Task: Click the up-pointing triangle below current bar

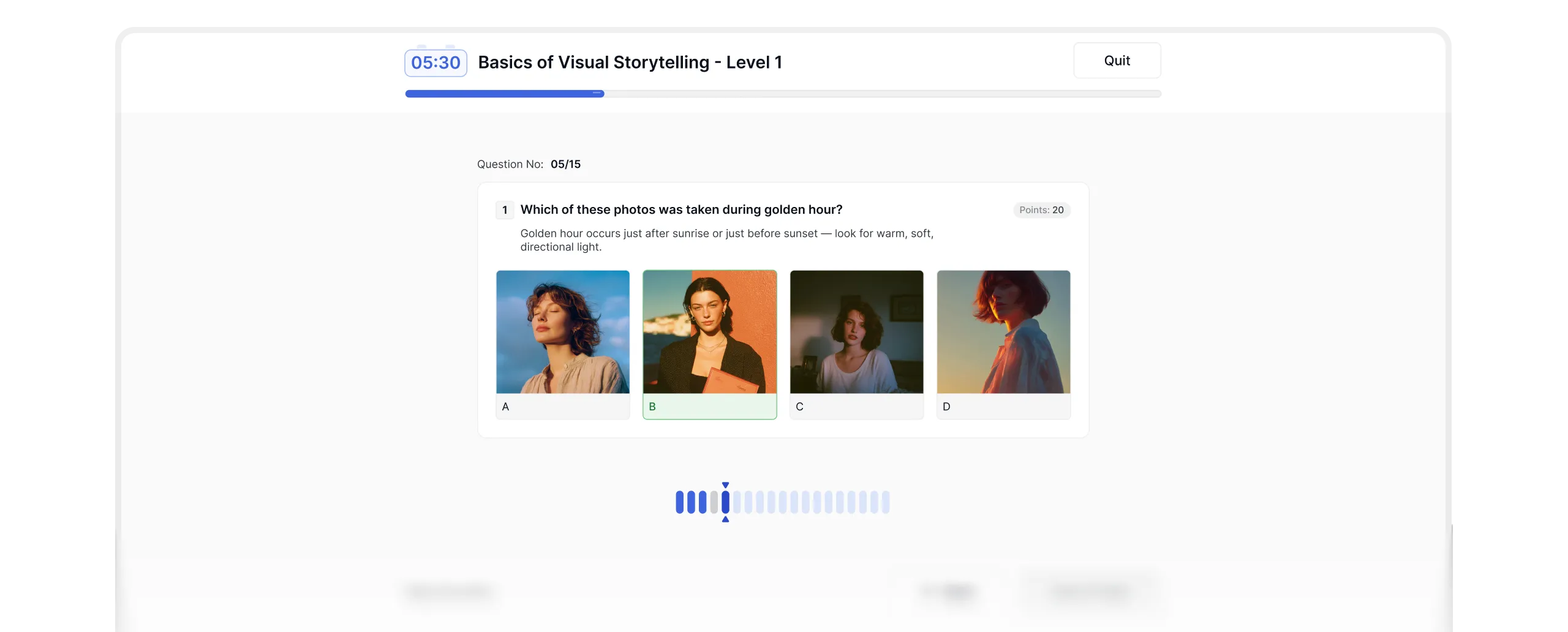Action: (725, 519)
